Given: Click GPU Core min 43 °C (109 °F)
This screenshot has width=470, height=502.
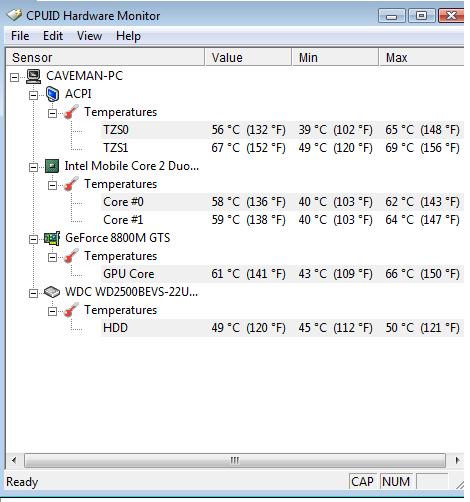Looking at the screenshot, I should [x=335, y=274].
